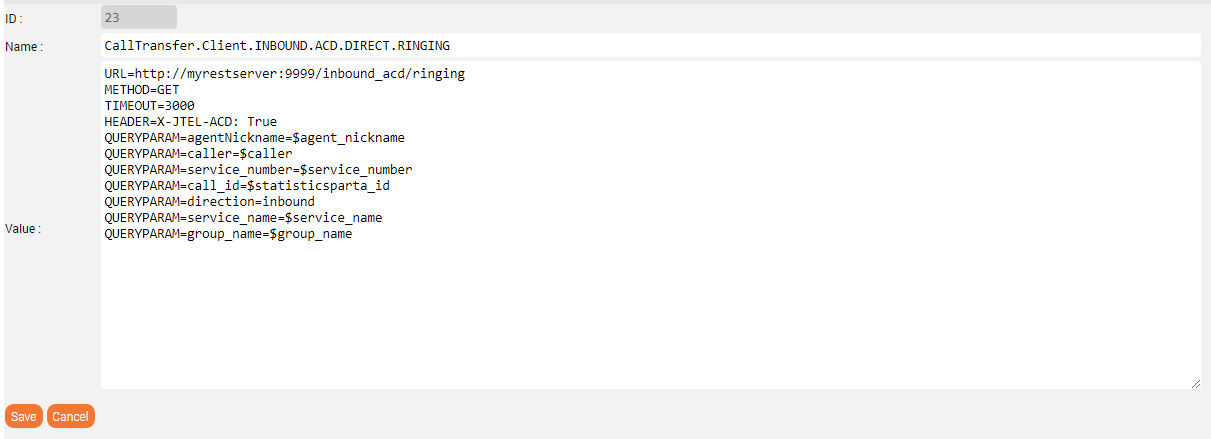Screen dimensions: 1211x439
Task: Click the Value textarea resize handle
Action: (x=1195, y=383)
